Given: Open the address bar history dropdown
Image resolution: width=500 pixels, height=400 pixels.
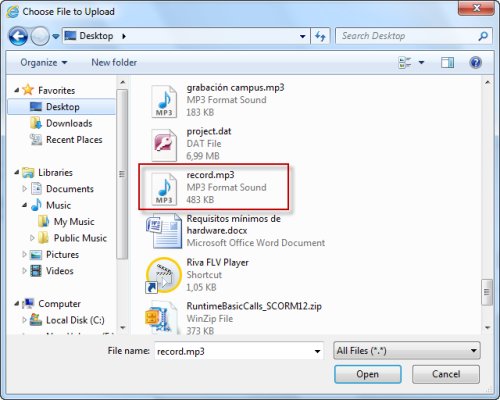Looking at the screenshot, I should 302,36.
